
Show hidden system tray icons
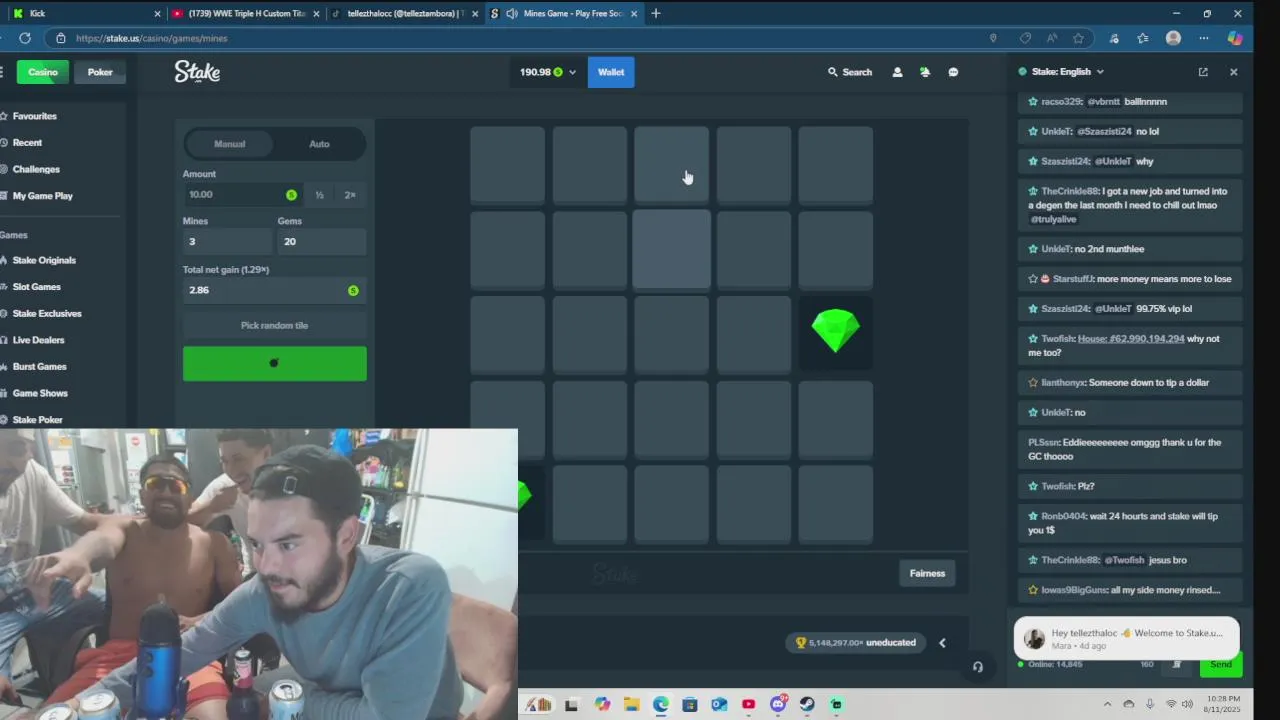point(1107,704)
